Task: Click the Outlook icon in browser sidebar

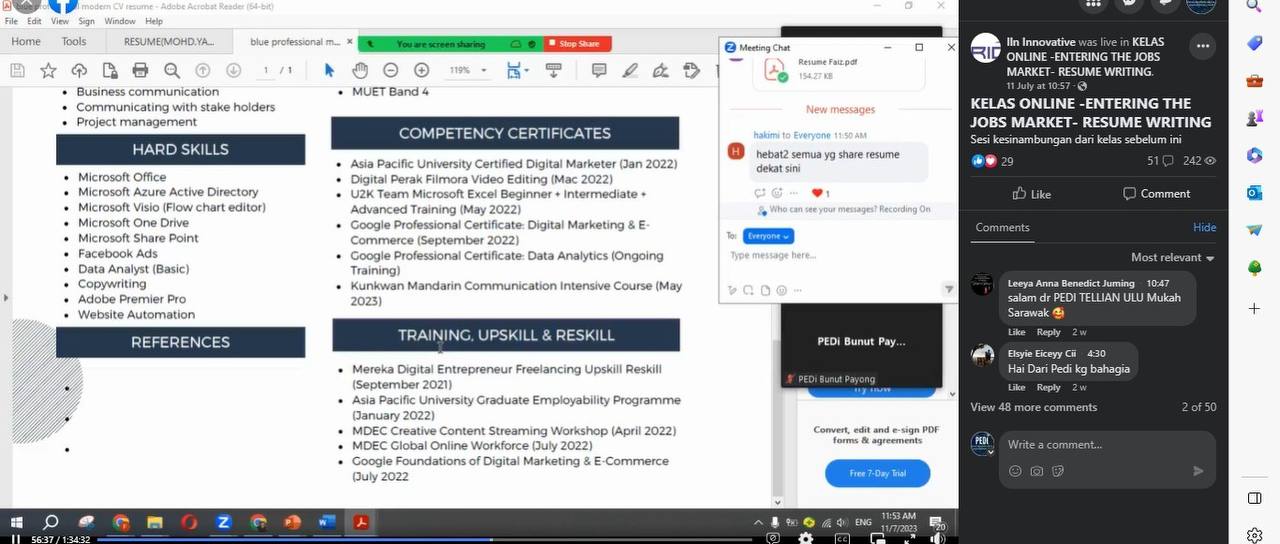Action: pyautogui.click(x=1254, y=192)
